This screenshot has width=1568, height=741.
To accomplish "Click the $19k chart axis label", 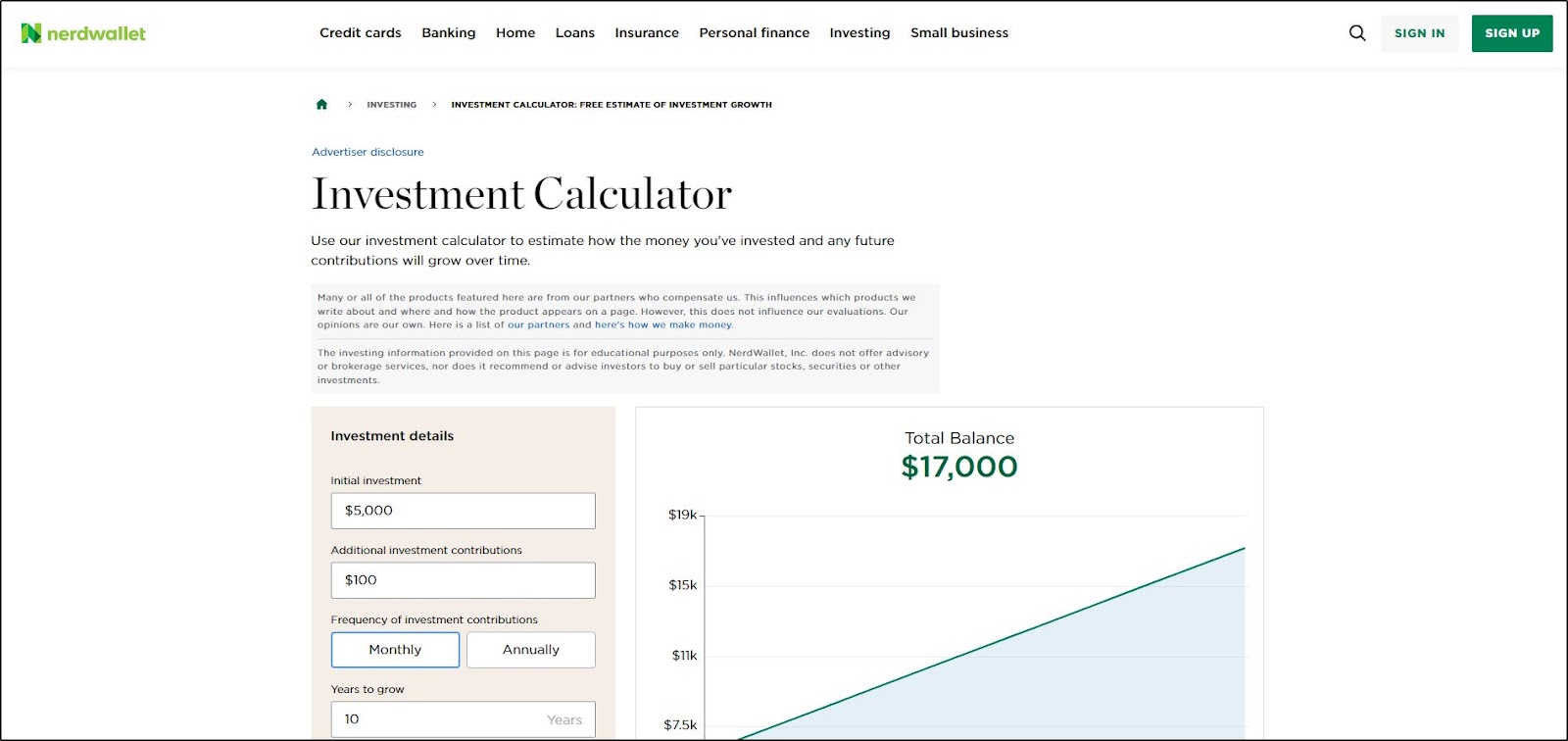I will (x=682, y=515).
